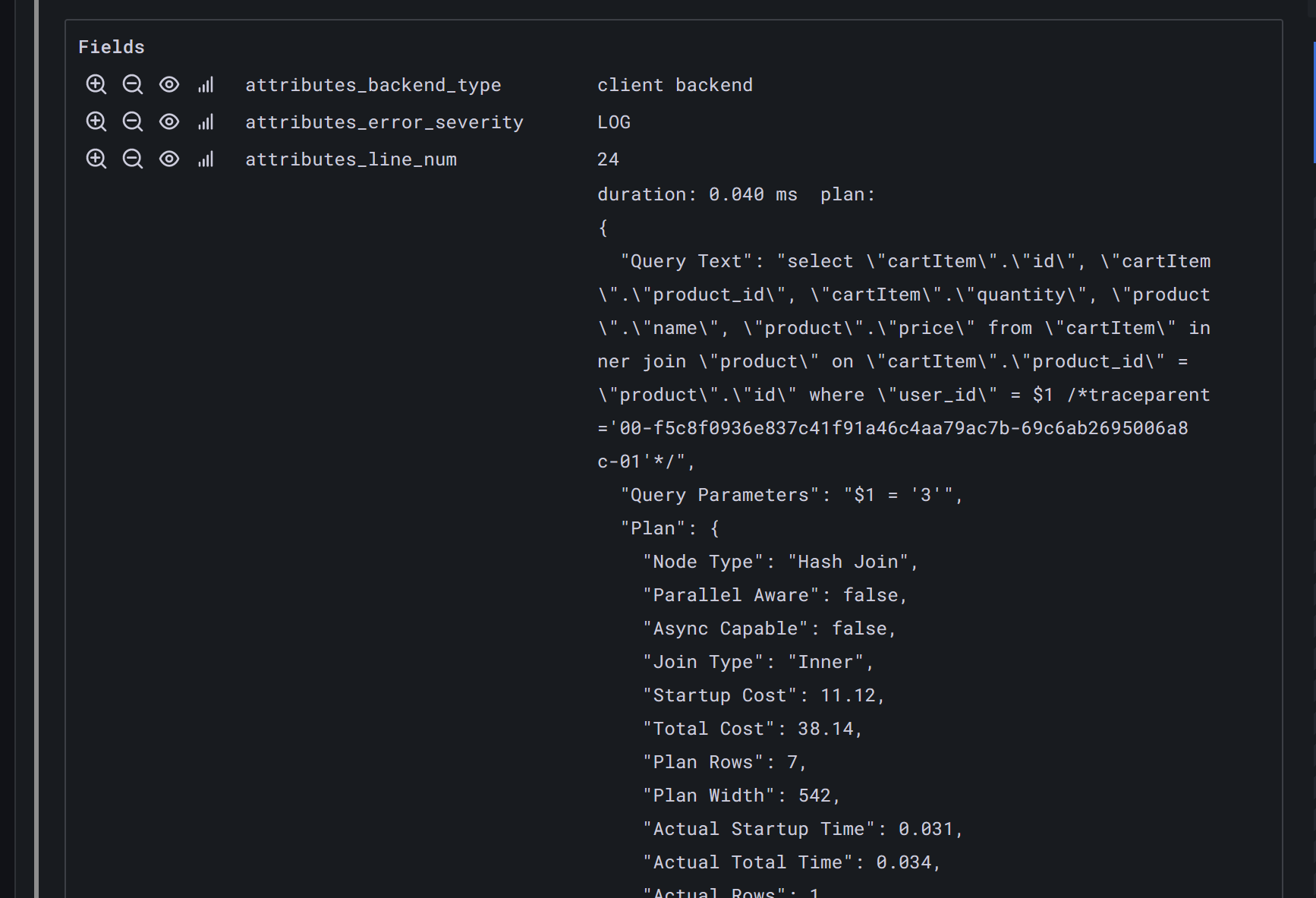This screenshot has height=898, width=1316.
Task: Click the client backend field value
Action: (x=675, y=84)
